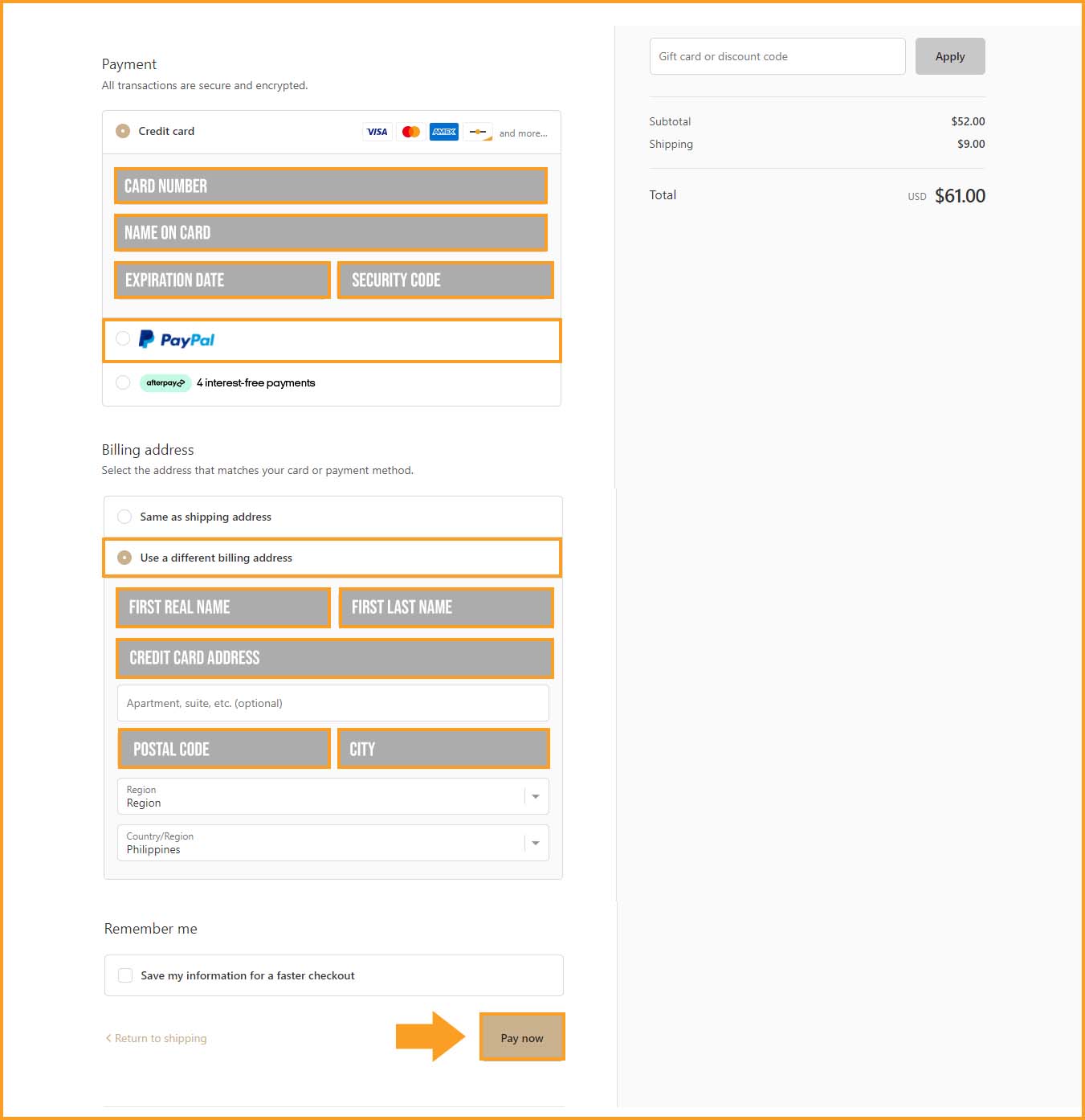The height and width of the screenshot is (1120, 1085).
Task: Click the Visa card icon
Action: 377,132
